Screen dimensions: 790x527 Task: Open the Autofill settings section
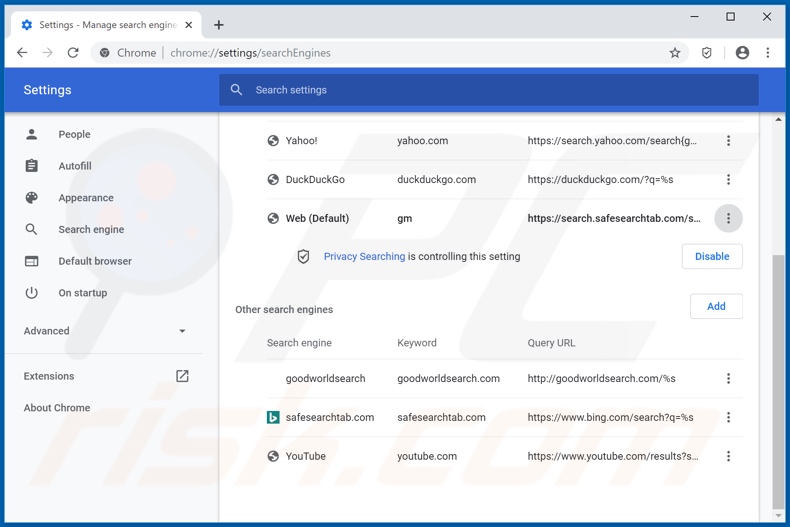75,166
